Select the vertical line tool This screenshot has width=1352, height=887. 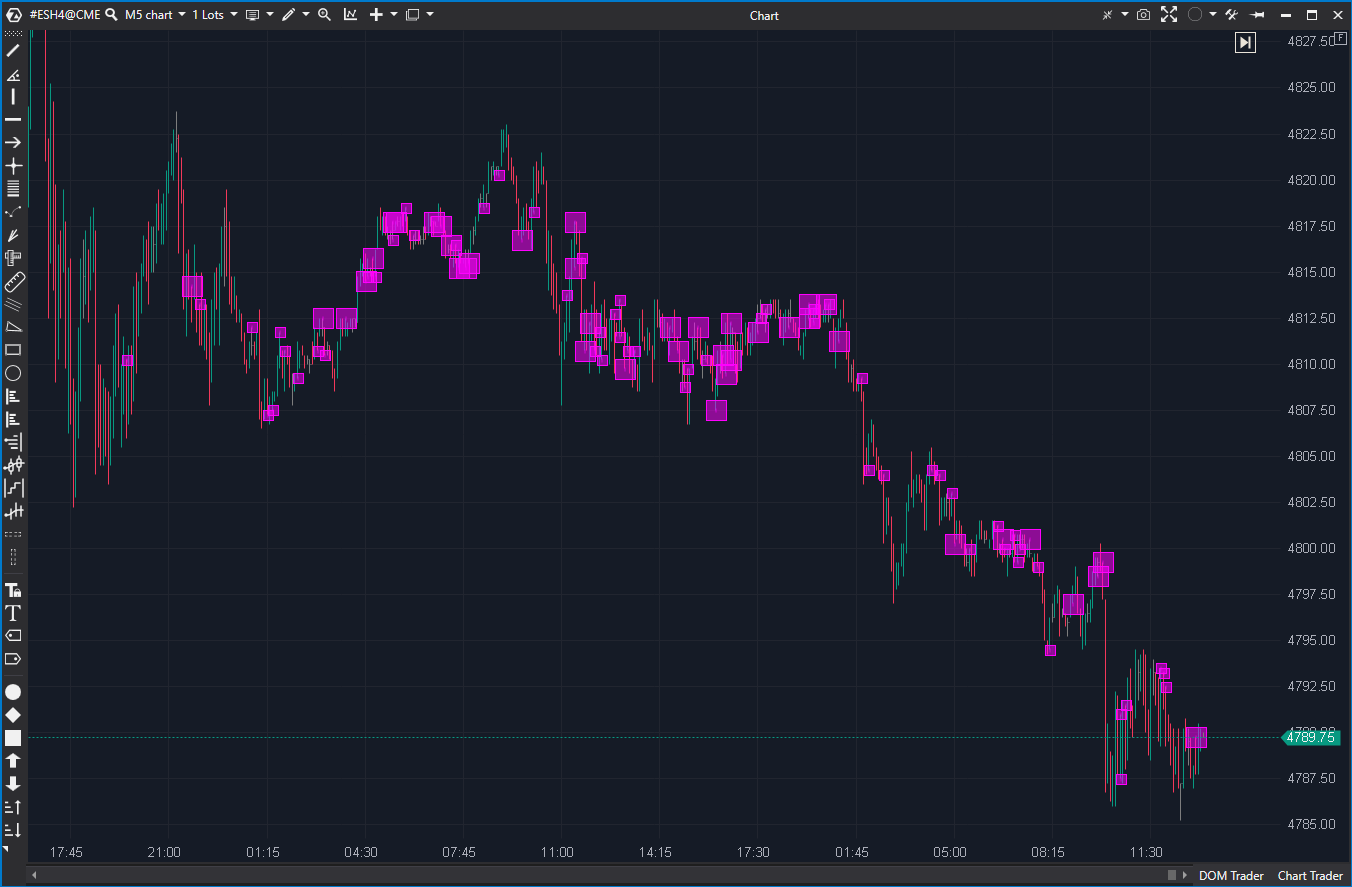13,97
